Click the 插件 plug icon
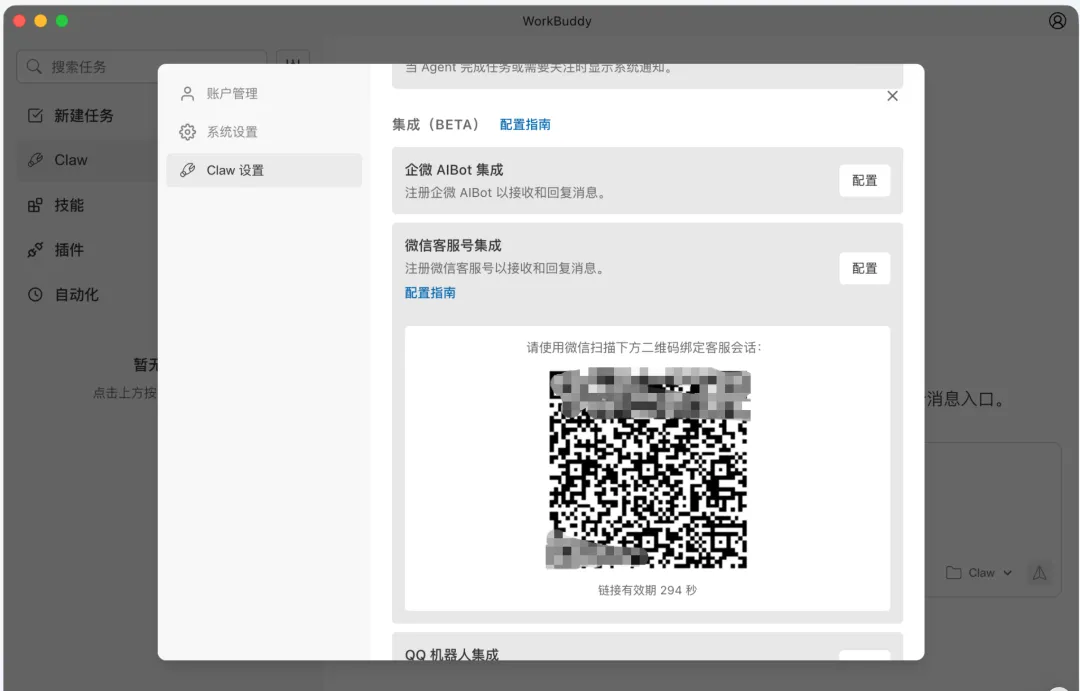Screen dimensions: 1080x691 pyautogui.click(x=35, y=250)
